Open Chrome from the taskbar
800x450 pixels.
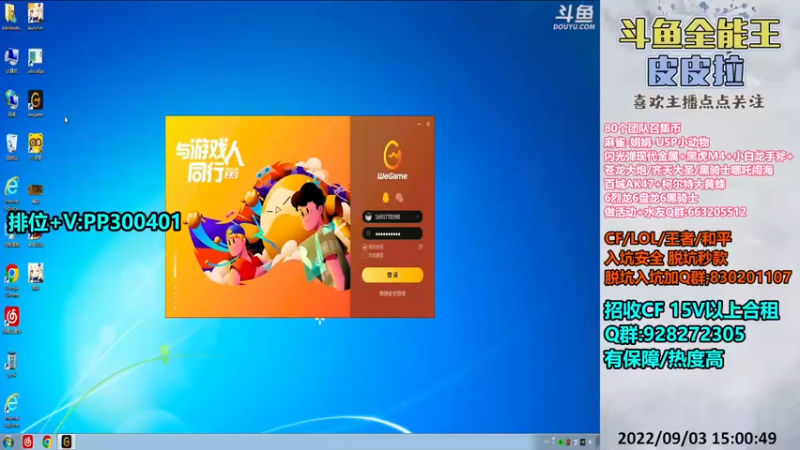pos(47,442)
